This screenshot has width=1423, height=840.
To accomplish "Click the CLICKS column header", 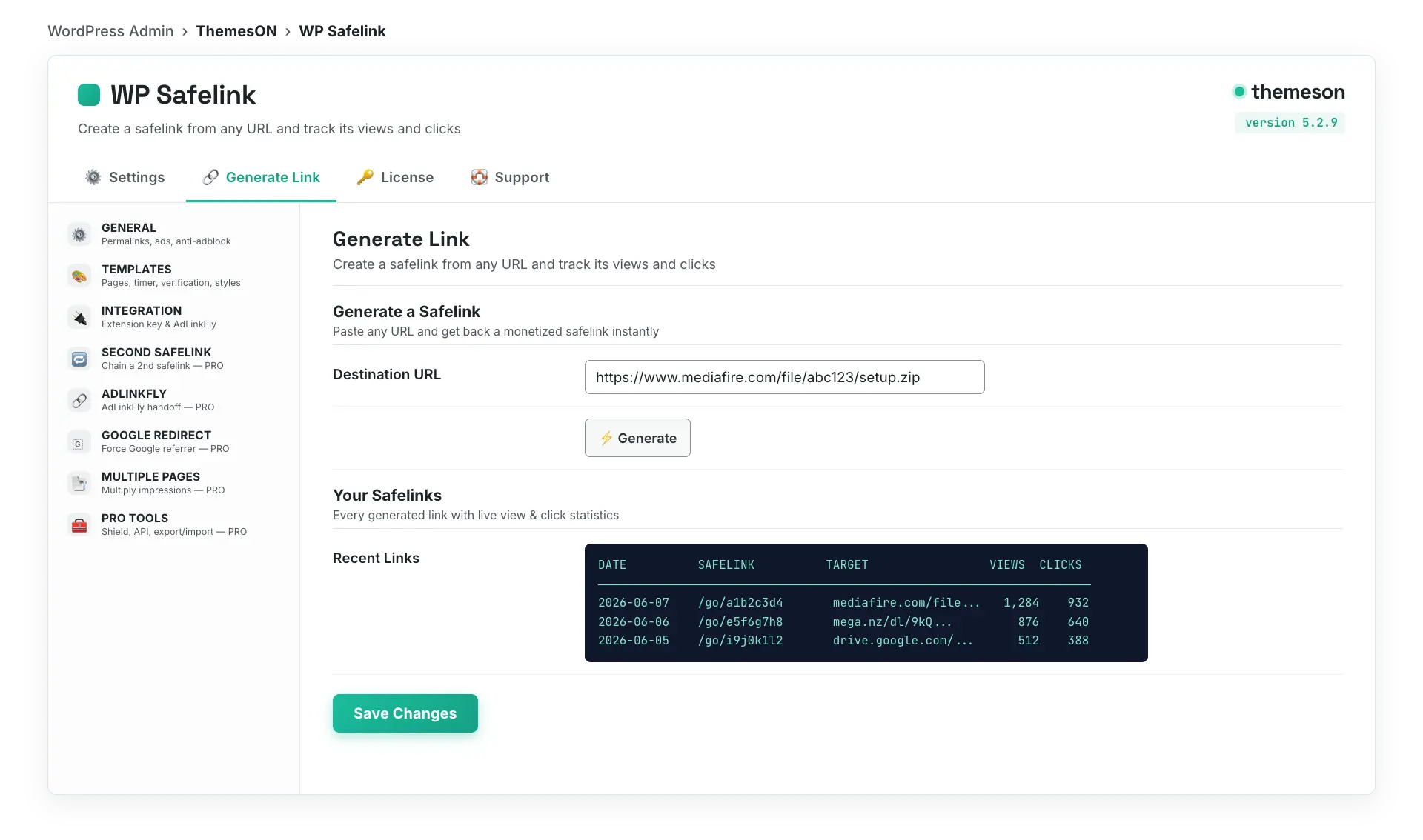I will pyautogui.click(x=1061, y=564).
